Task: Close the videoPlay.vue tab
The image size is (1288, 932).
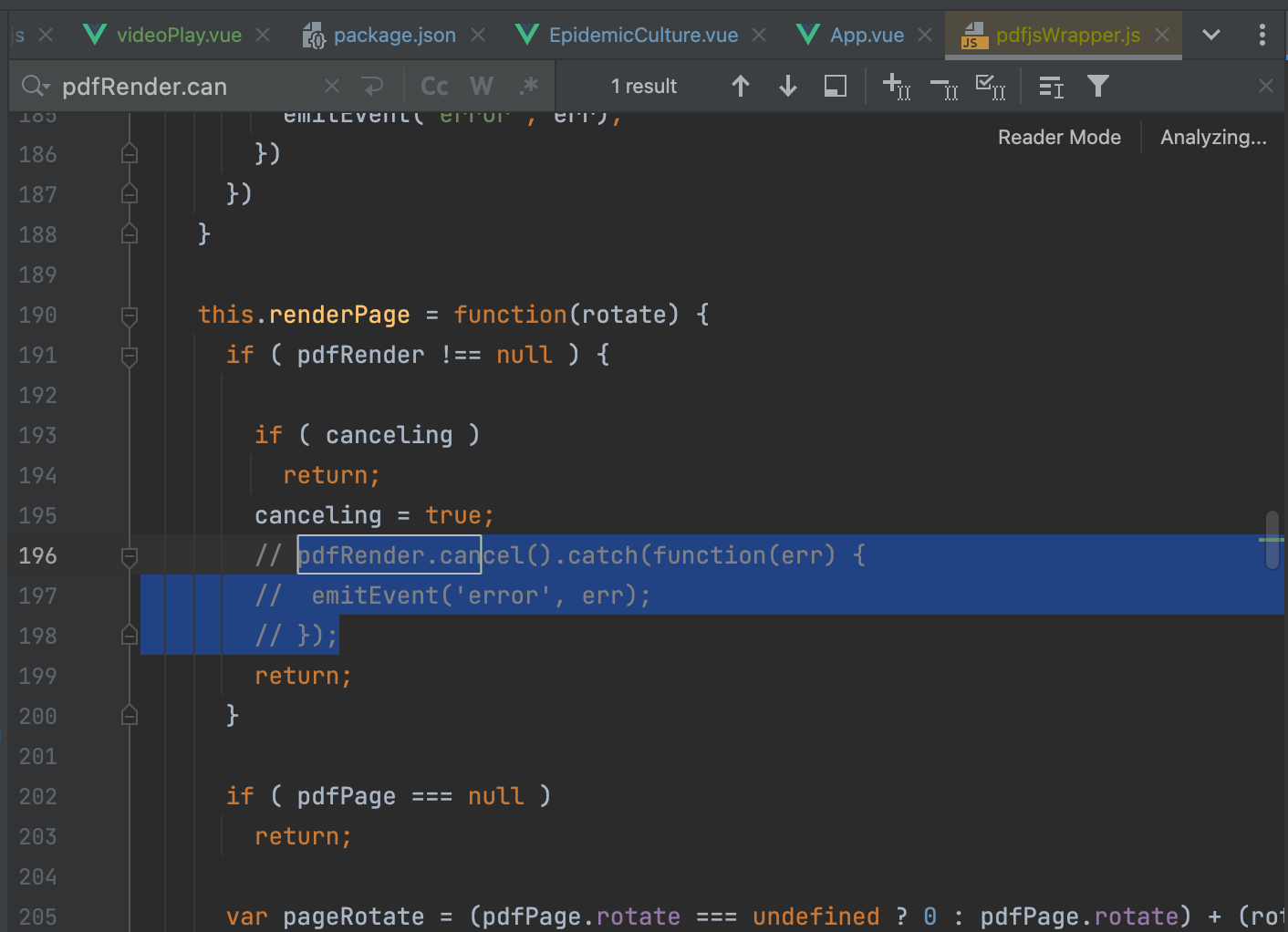Action: [263, 35]
